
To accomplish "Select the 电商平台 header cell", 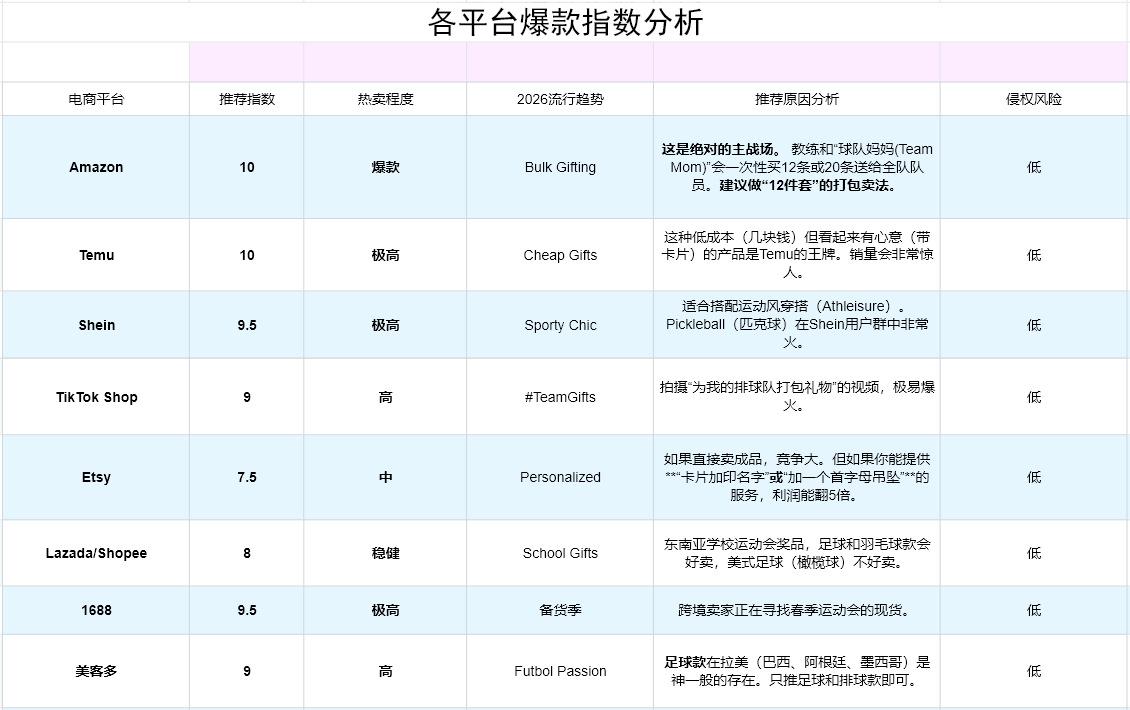I will point(96,99).
